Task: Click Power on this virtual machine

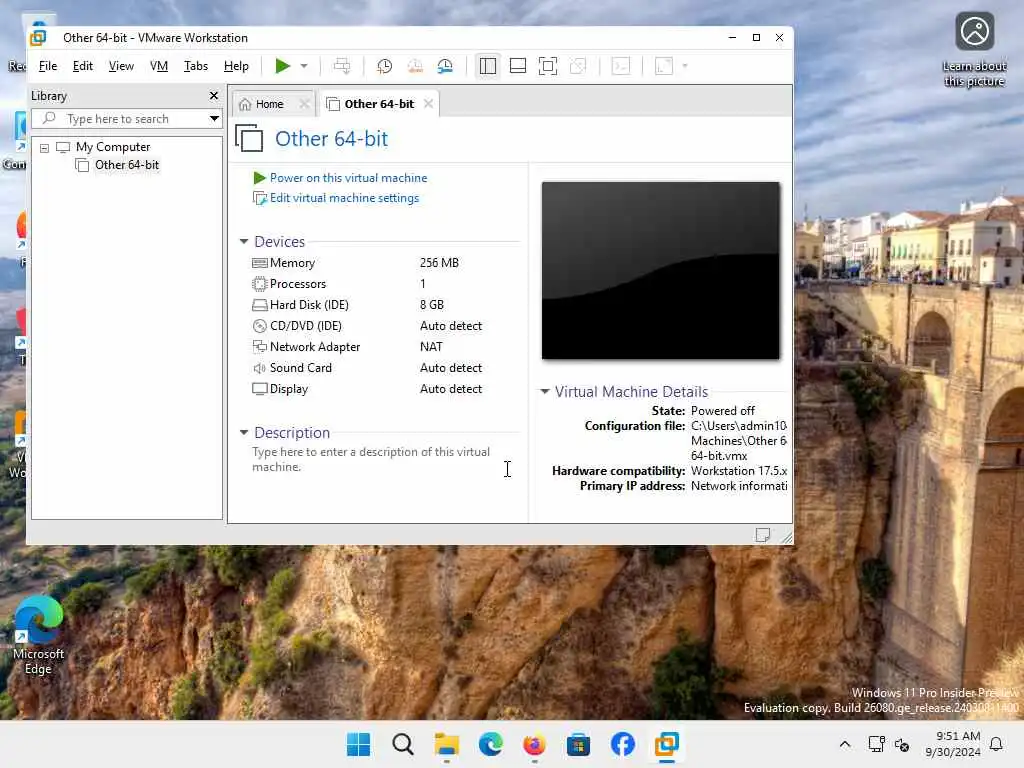Action: (x=349, y=178)
